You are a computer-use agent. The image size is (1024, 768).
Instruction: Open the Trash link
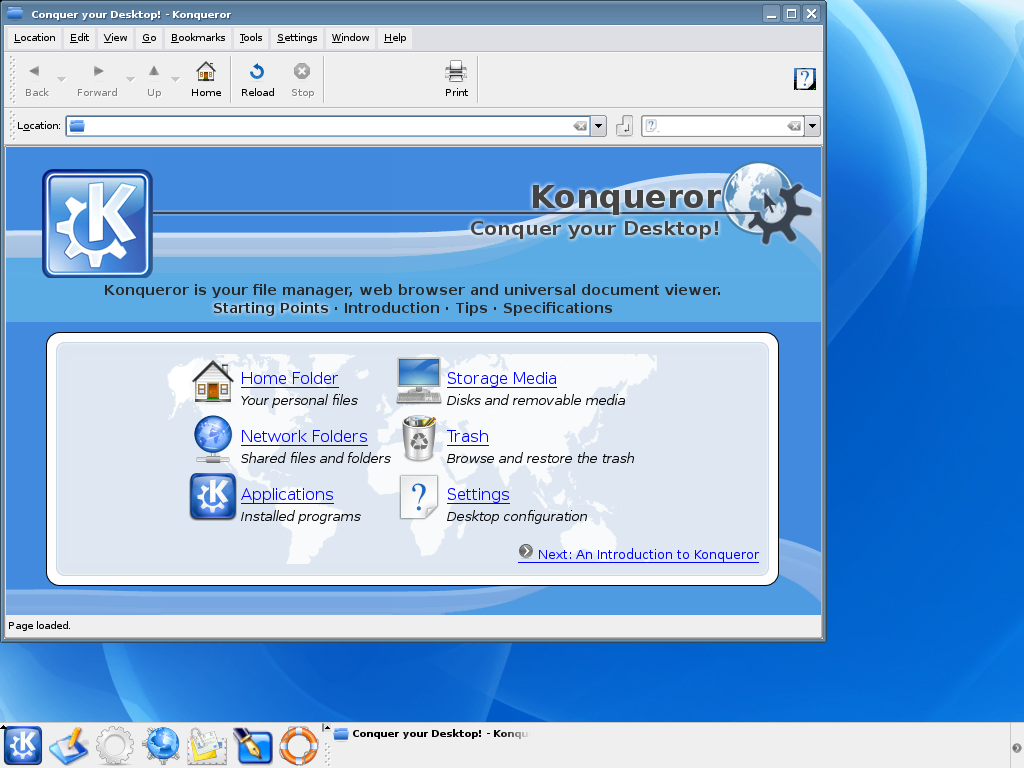468,436
